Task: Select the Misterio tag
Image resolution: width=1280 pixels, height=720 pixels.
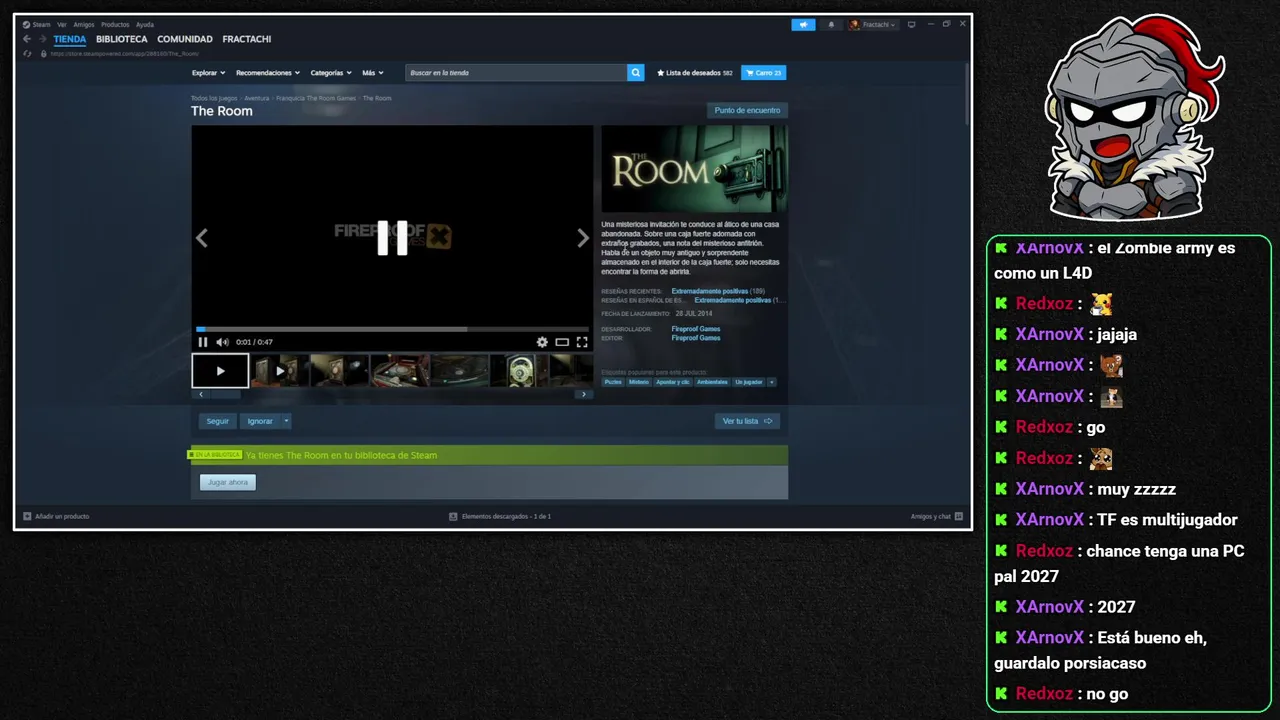Action: click(639, 382)
